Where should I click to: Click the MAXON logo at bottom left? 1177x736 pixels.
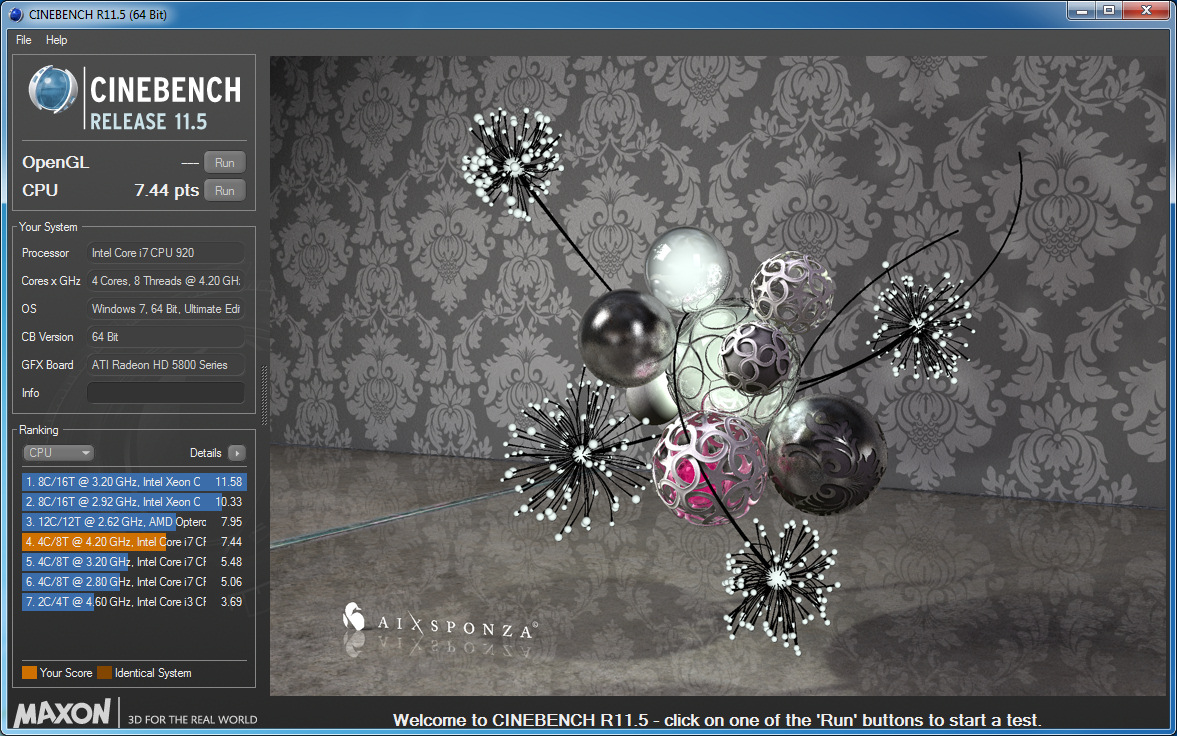click(x=63, y=713)
